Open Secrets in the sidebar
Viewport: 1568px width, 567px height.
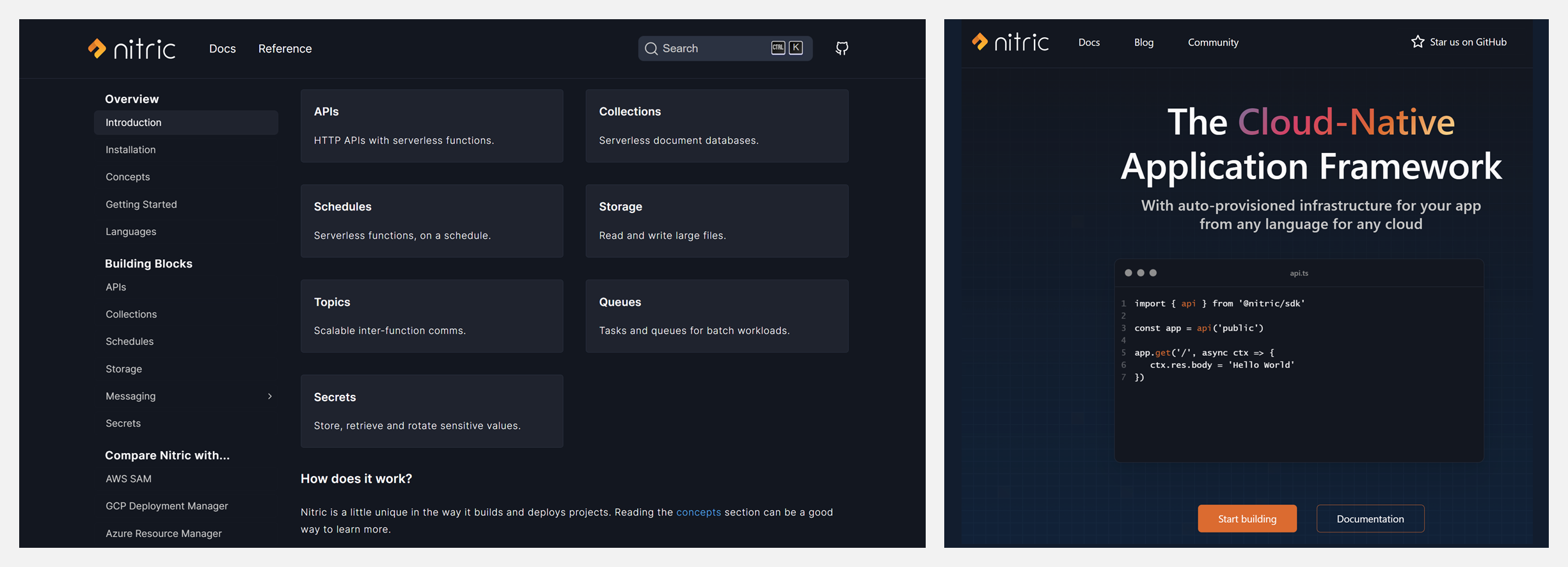tap(123, 423)
